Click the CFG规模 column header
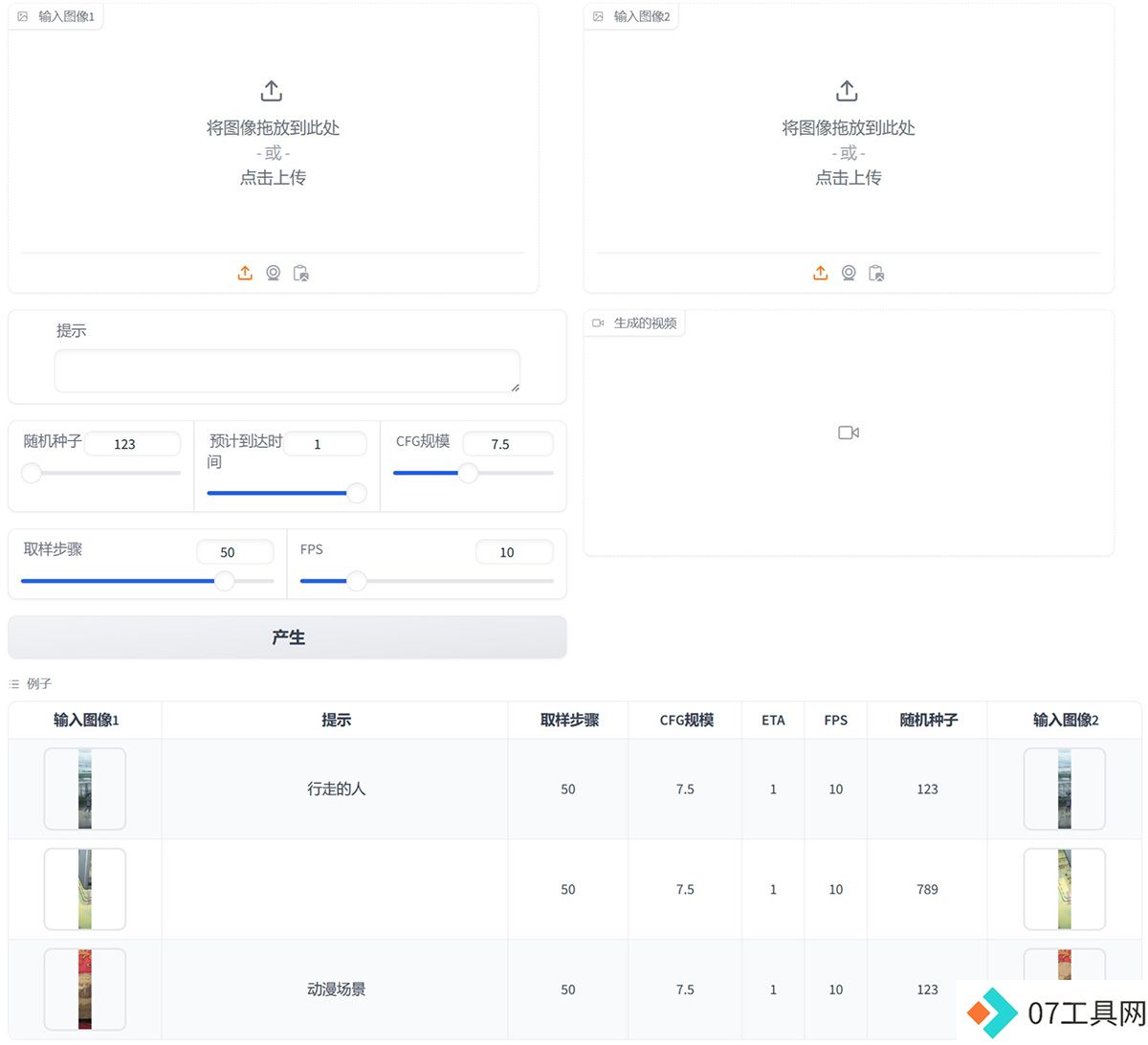The image size is (1148, 1045). 686,720
